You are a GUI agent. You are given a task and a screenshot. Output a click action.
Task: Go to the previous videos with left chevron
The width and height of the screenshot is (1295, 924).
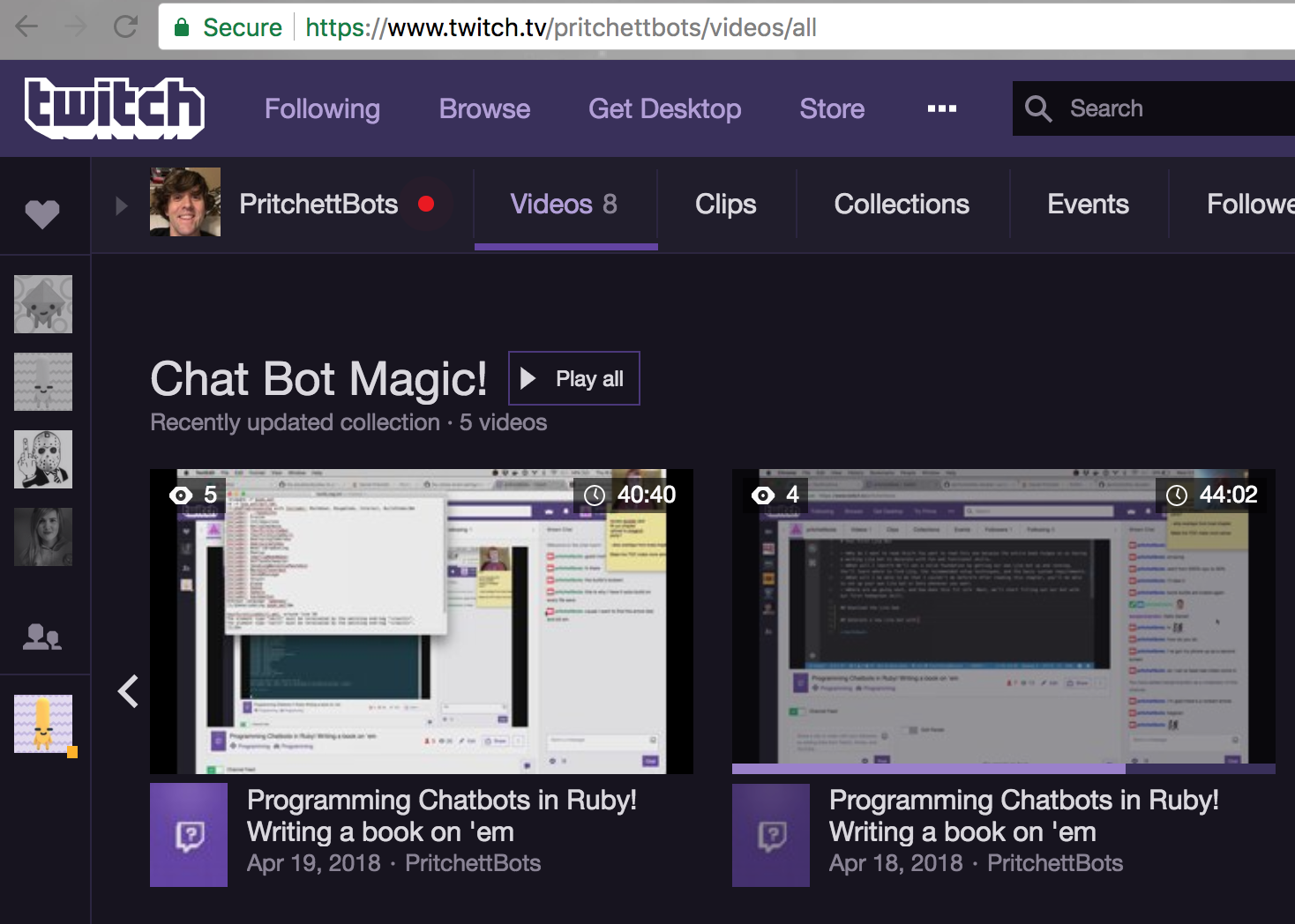click(x=128, y=691)
